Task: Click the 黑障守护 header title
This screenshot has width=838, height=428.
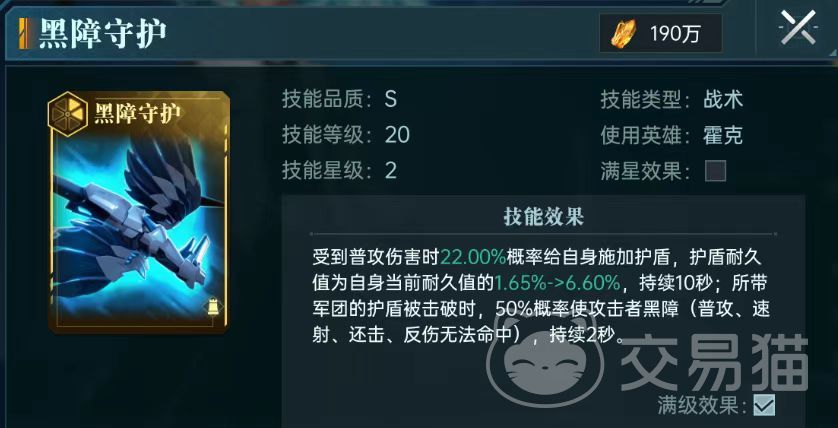Action: [x=103, y=33]
